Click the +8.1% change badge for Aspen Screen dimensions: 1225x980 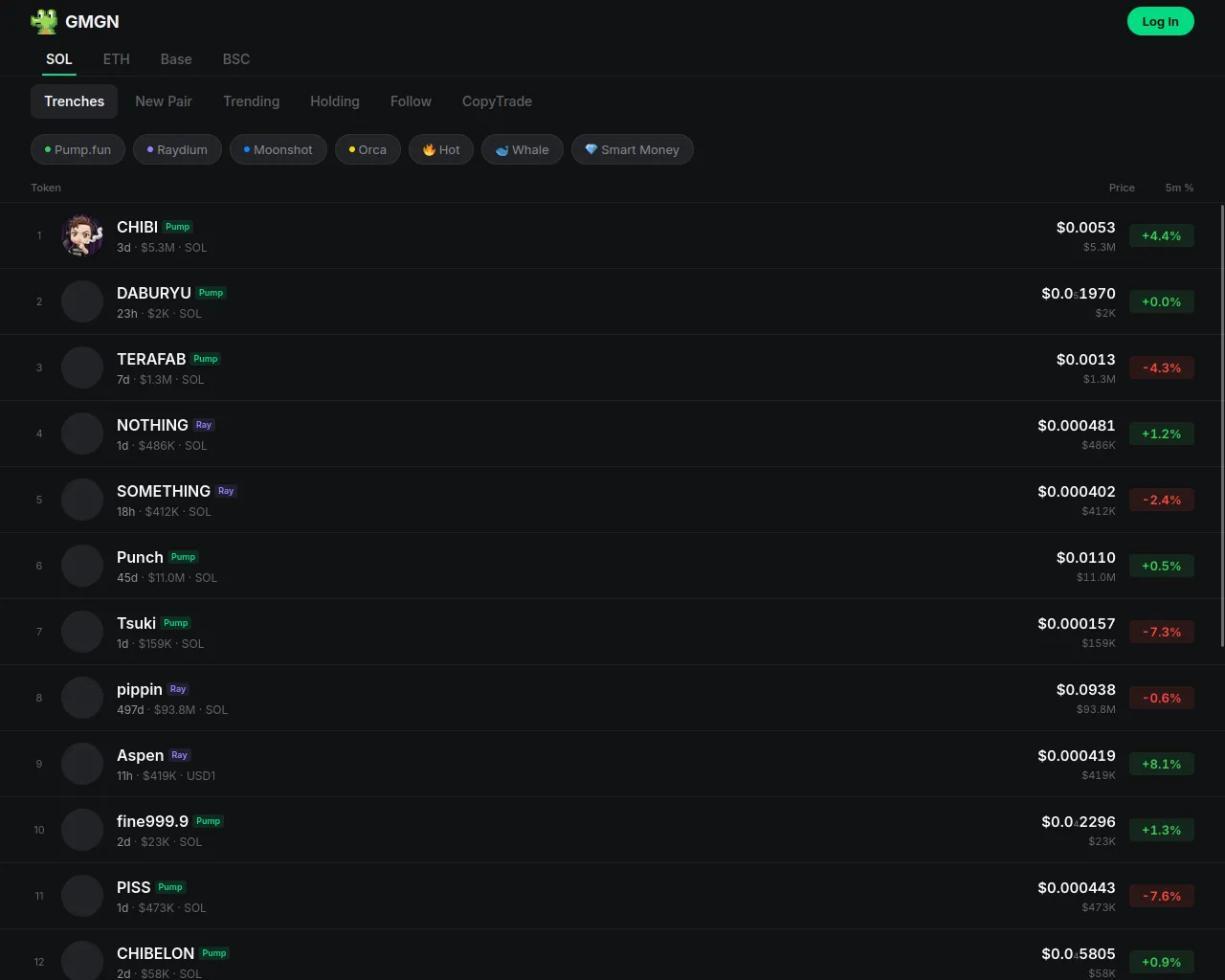pos(1162,764)
